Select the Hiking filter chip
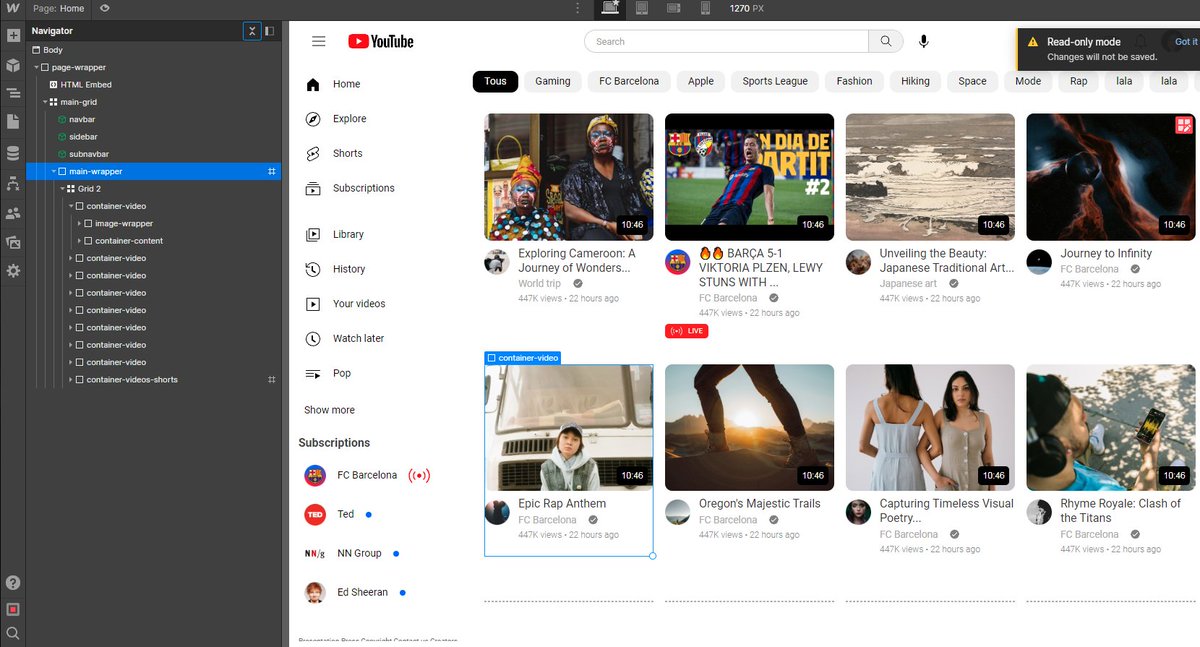 [x=915, y=81]
